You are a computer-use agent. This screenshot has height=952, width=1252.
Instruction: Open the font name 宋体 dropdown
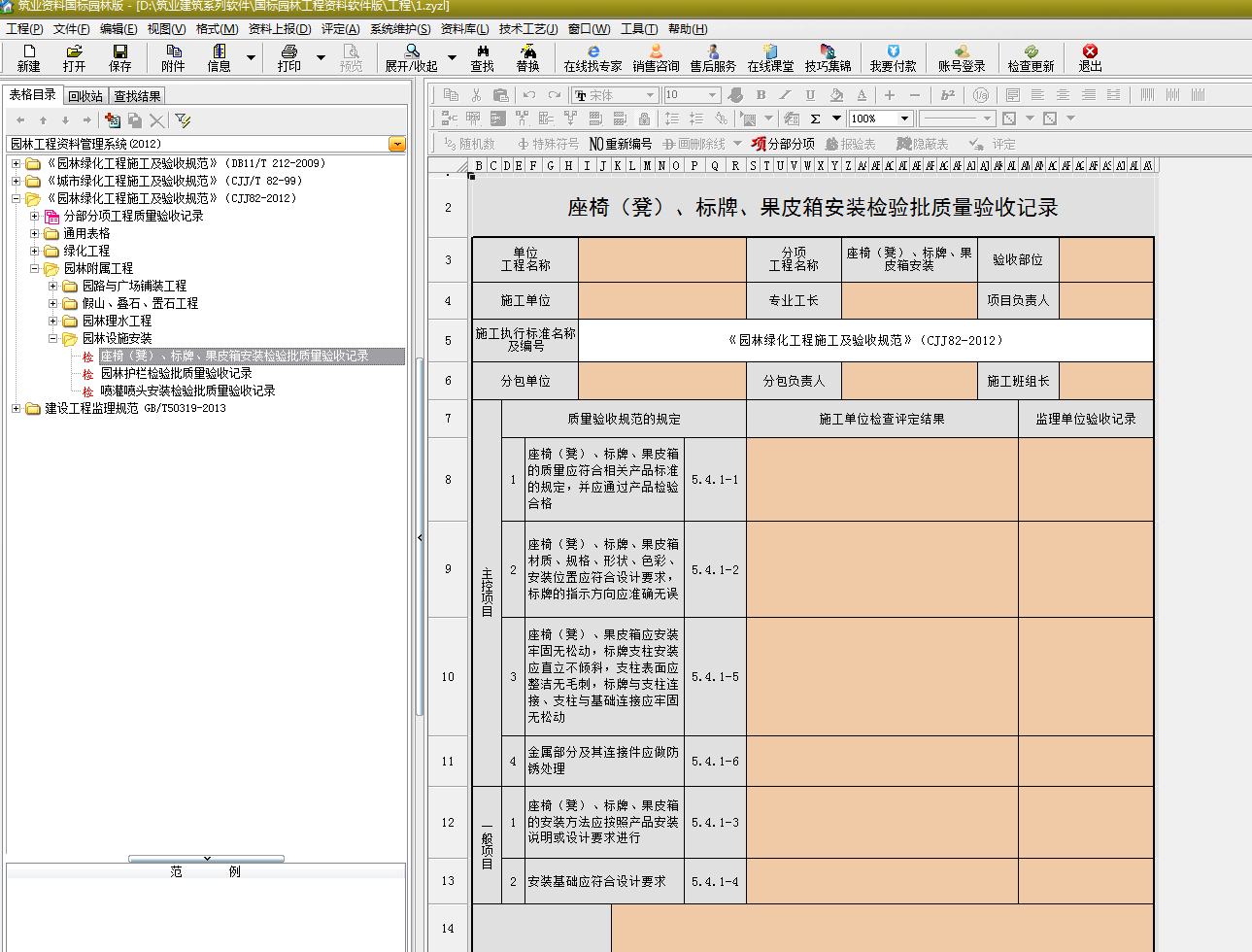pyautogui.click(x=650, y=95)
